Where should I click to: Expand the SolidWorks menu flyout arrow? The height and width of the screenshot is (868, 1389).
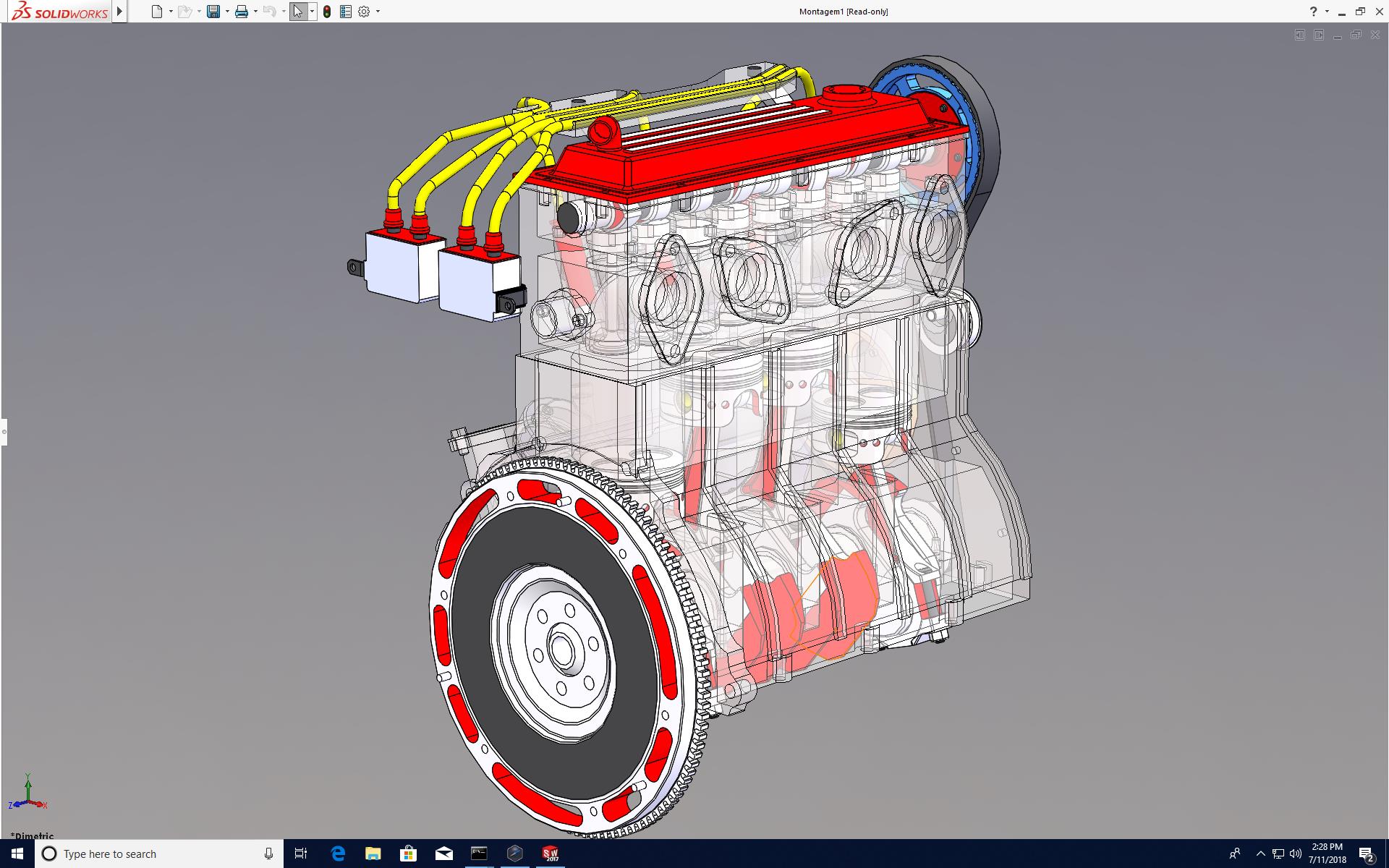(x=120, y=12)
